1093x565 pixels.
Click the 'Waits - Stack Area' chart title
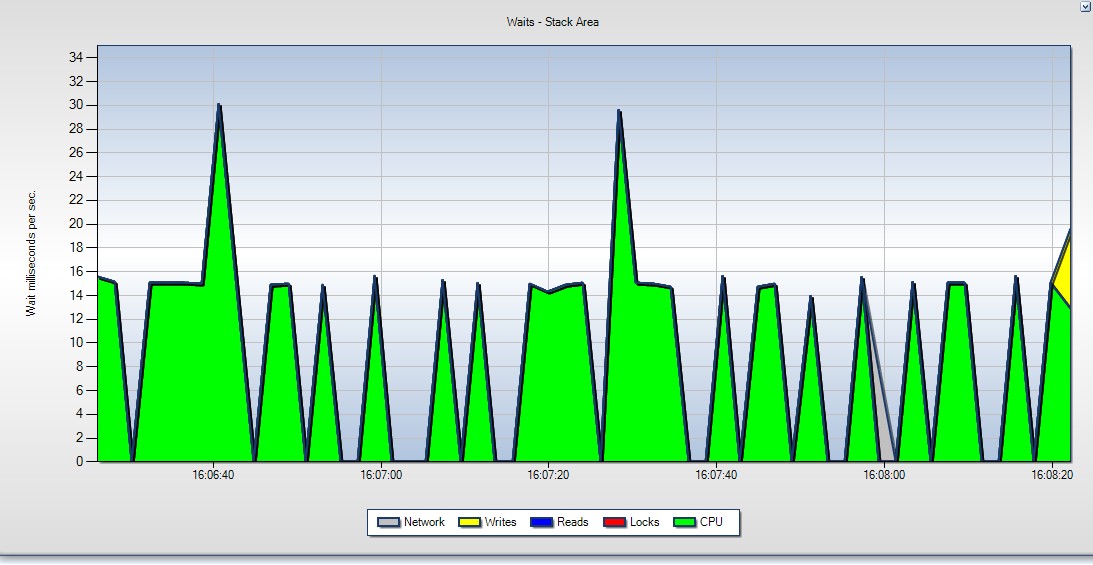(x=553, y=22)
